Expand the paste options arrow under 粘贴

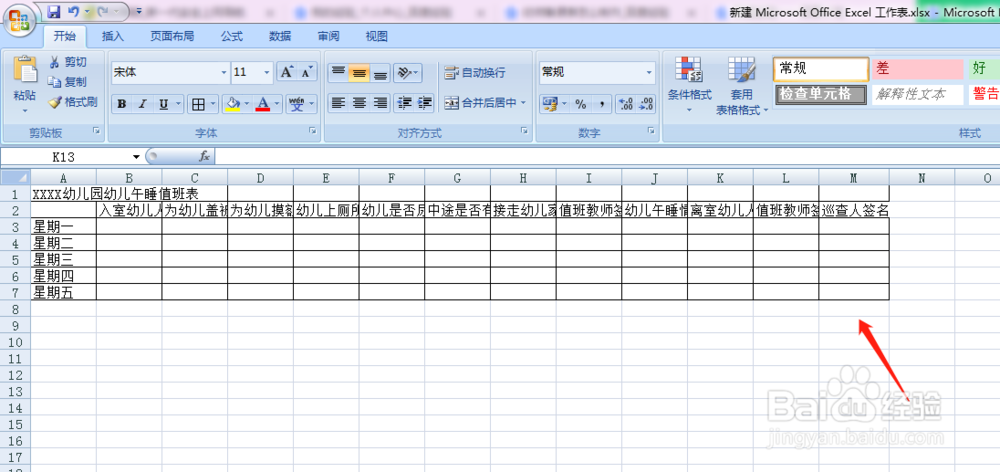pos(26,110)
